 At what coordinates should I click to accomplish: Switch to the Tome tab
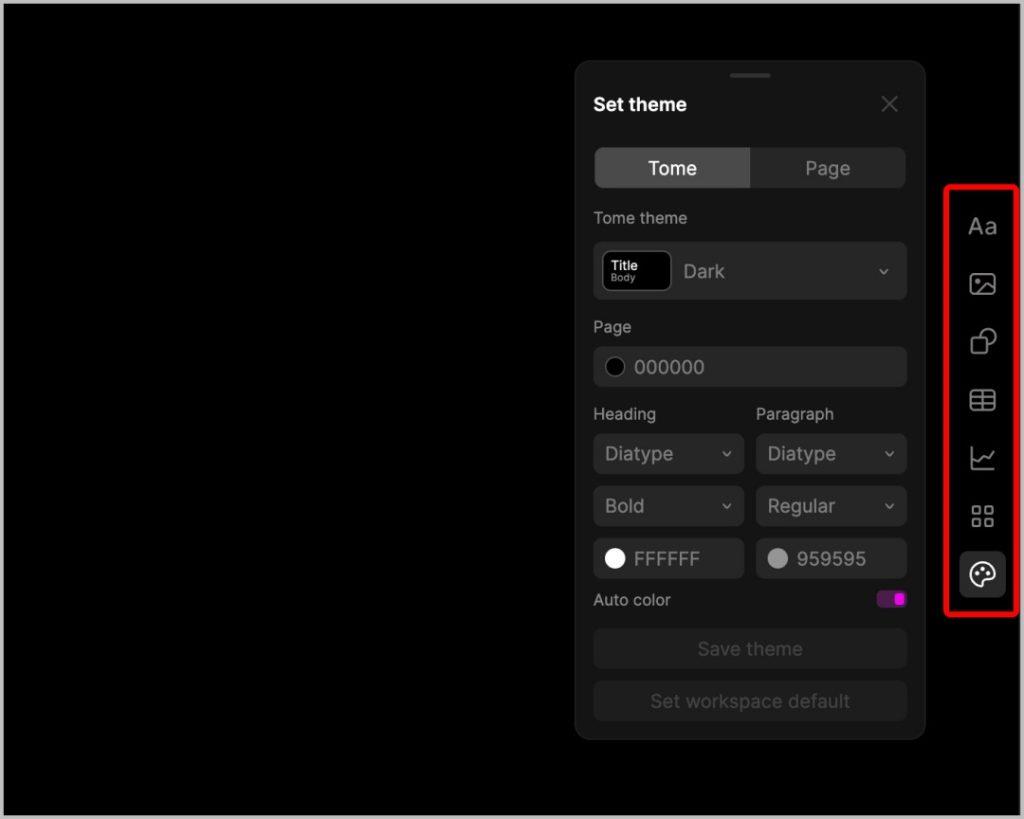point(672,168)
